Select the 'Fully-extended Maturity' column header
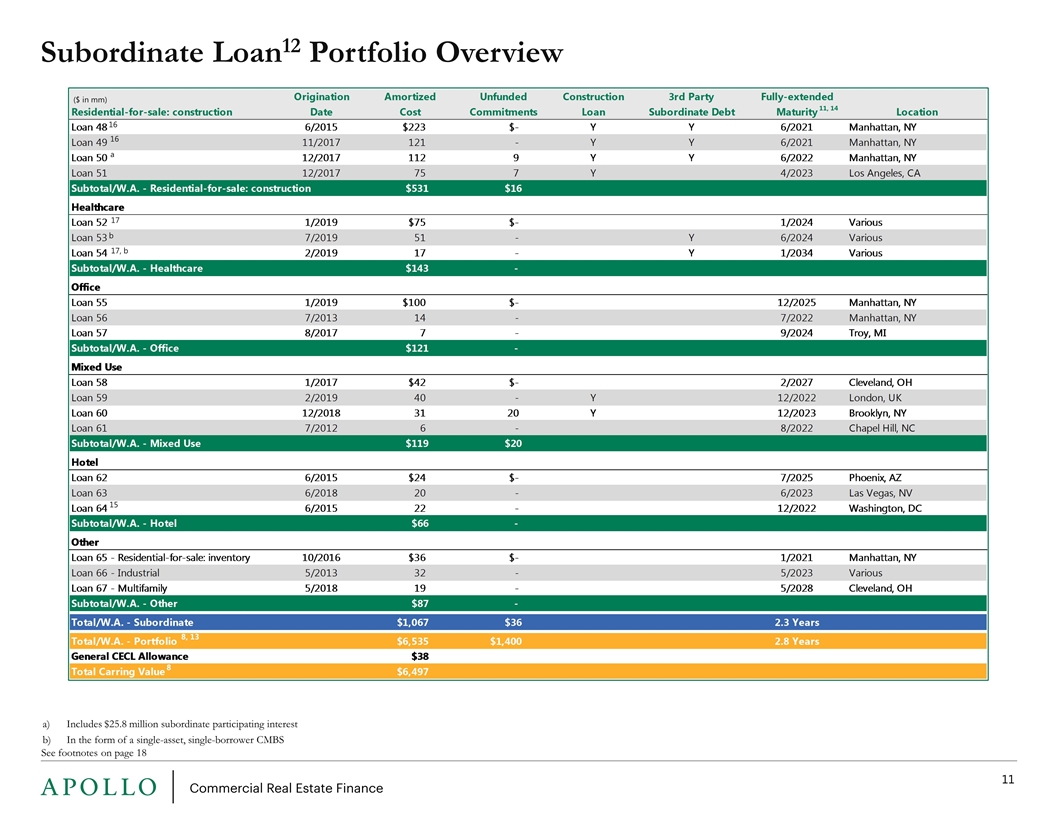The height and width of the screenshot is (816, 1056). tap(799, 104)
